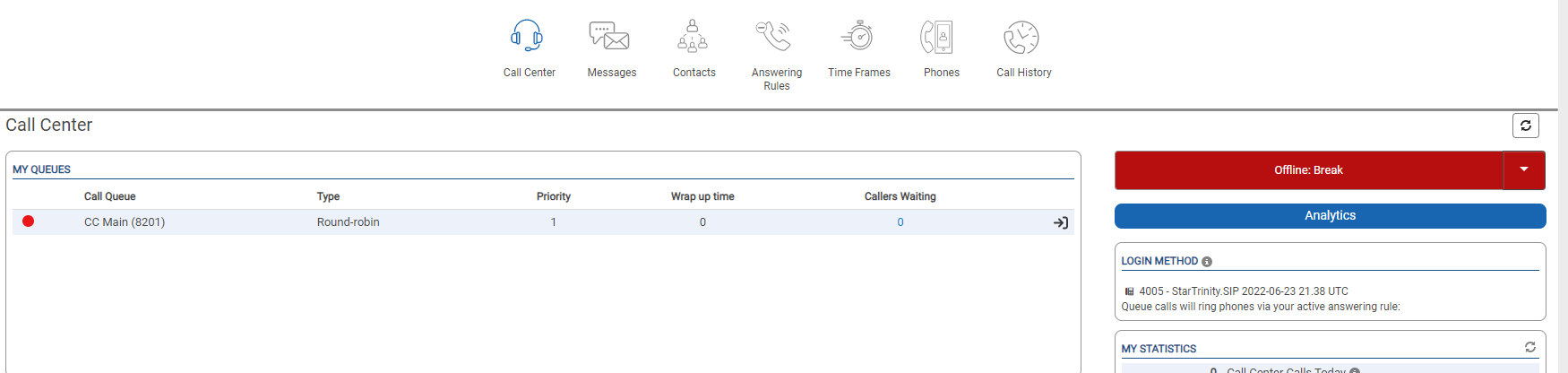Open the Phones device icon
This screenshot has width=1568, height=373.
click(x=937, y=37)
